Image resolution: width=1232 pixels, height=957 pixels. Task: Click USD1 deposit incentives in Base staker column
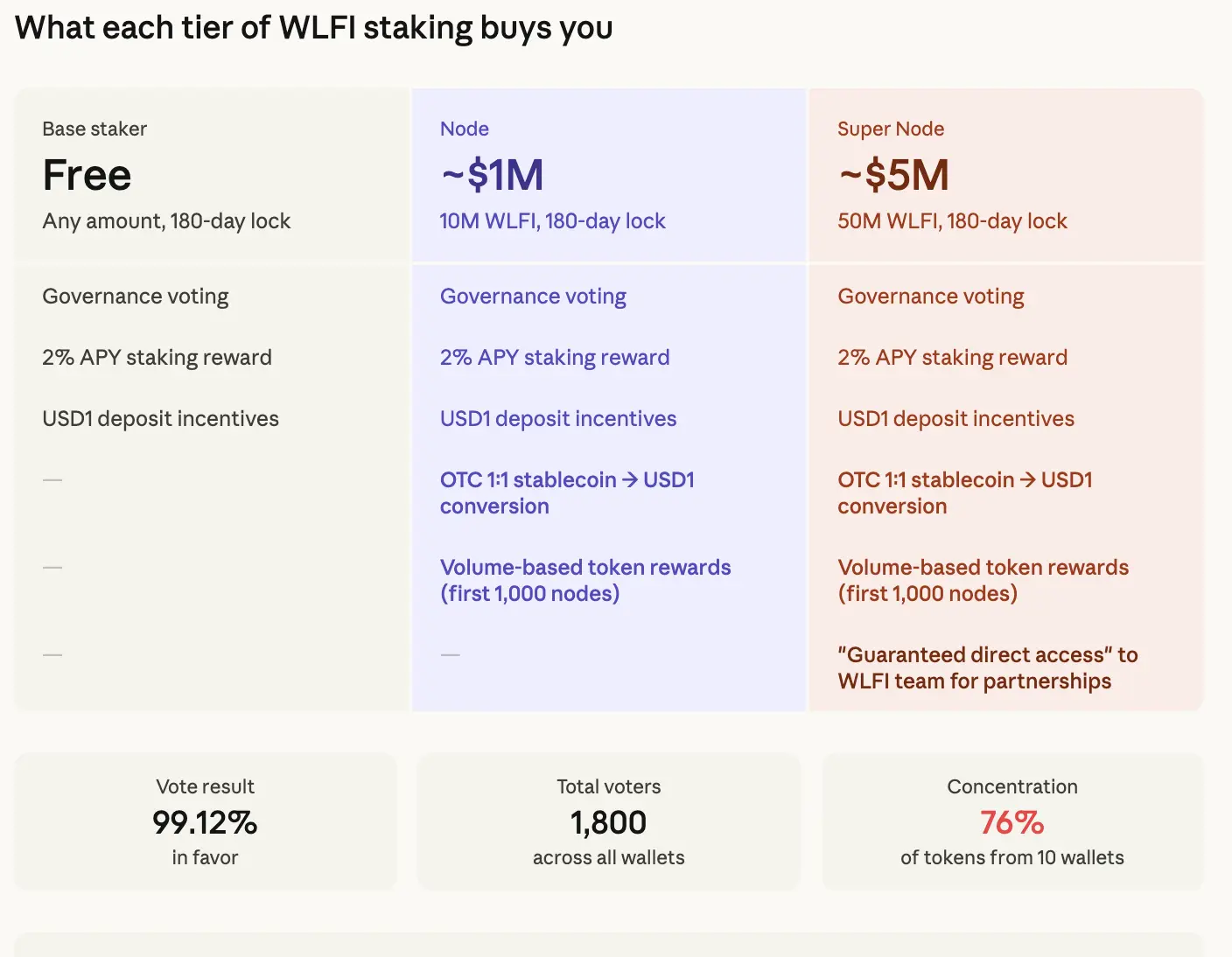tap(160, 419)
